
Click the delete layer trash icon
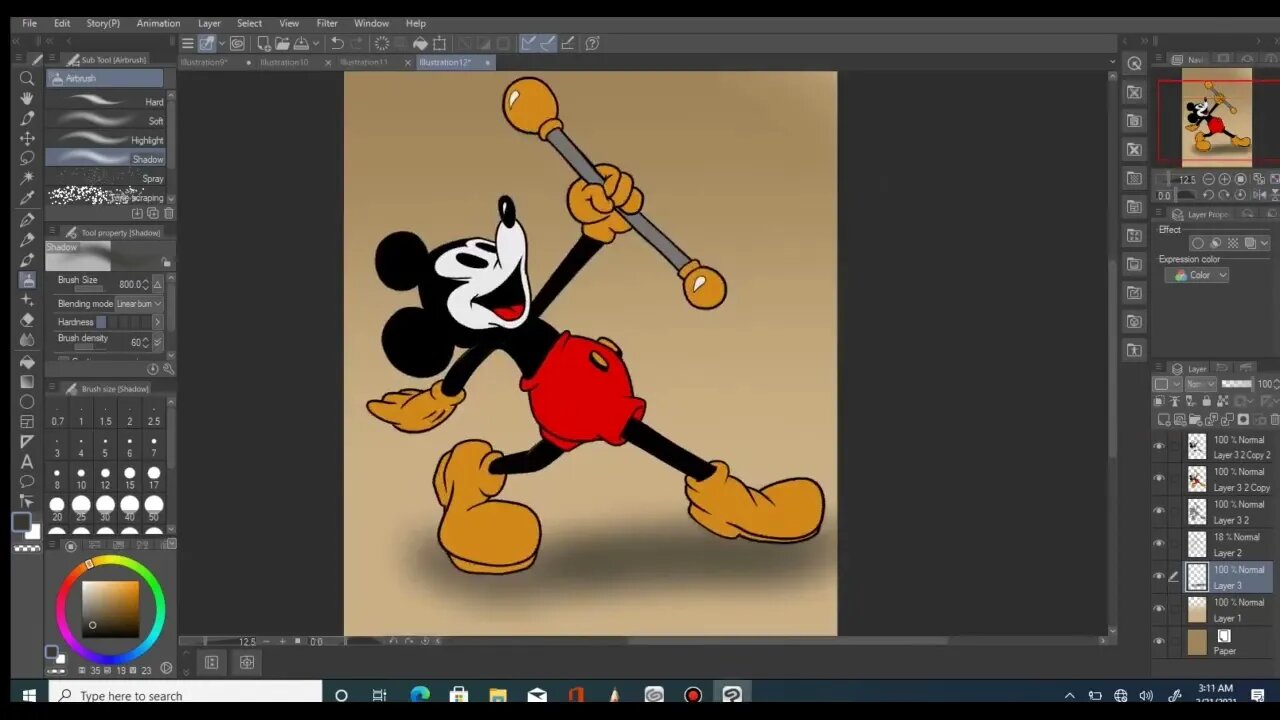(x=1274, y=420)
